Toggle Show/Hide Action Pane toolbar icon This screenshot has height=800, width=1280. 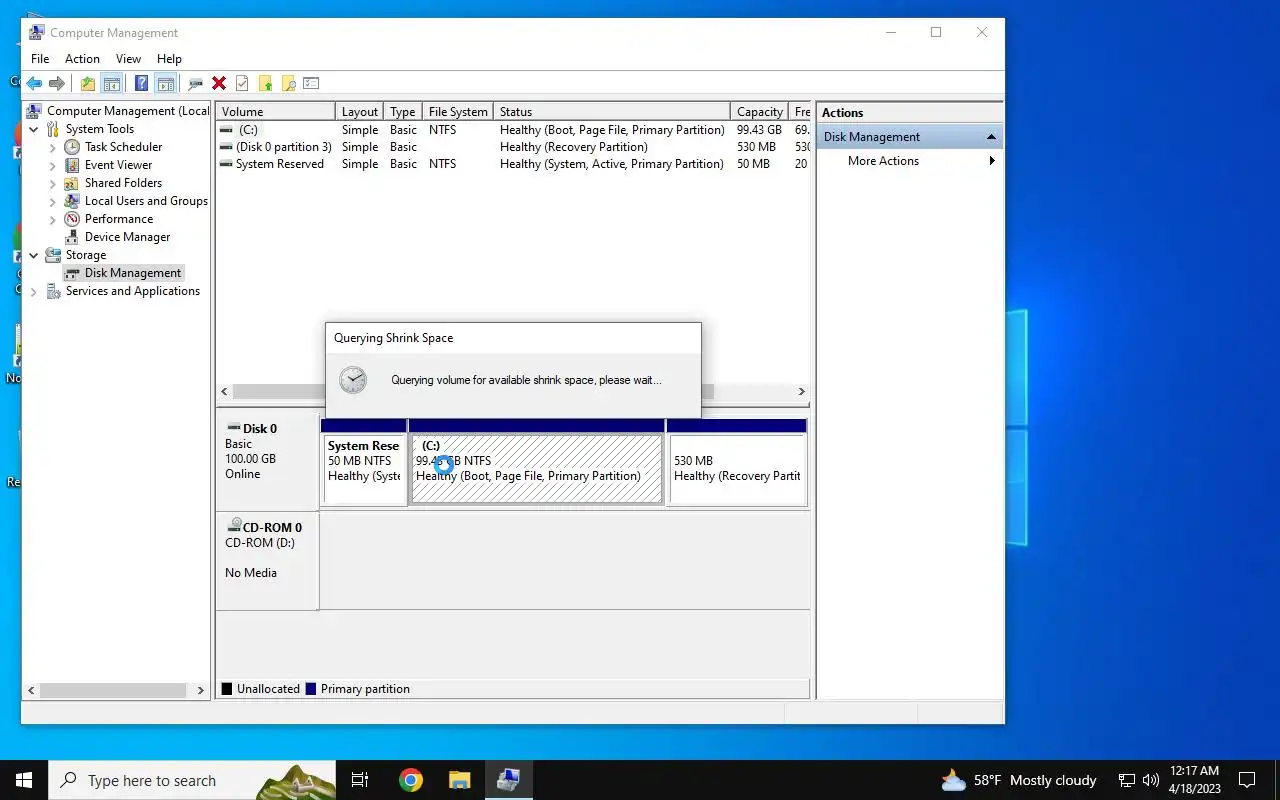click(165, 84)
